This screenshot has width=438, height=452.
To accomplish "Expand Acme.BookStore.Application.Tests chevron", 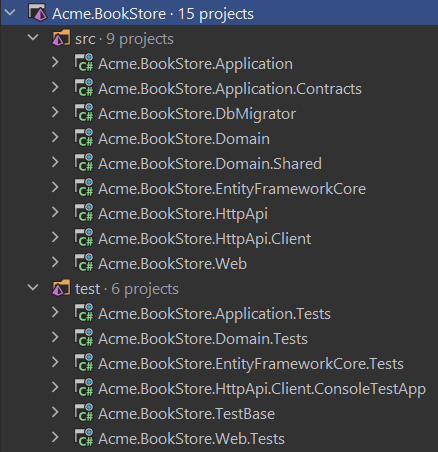I will pyautogui.click(x=55, y=313).
